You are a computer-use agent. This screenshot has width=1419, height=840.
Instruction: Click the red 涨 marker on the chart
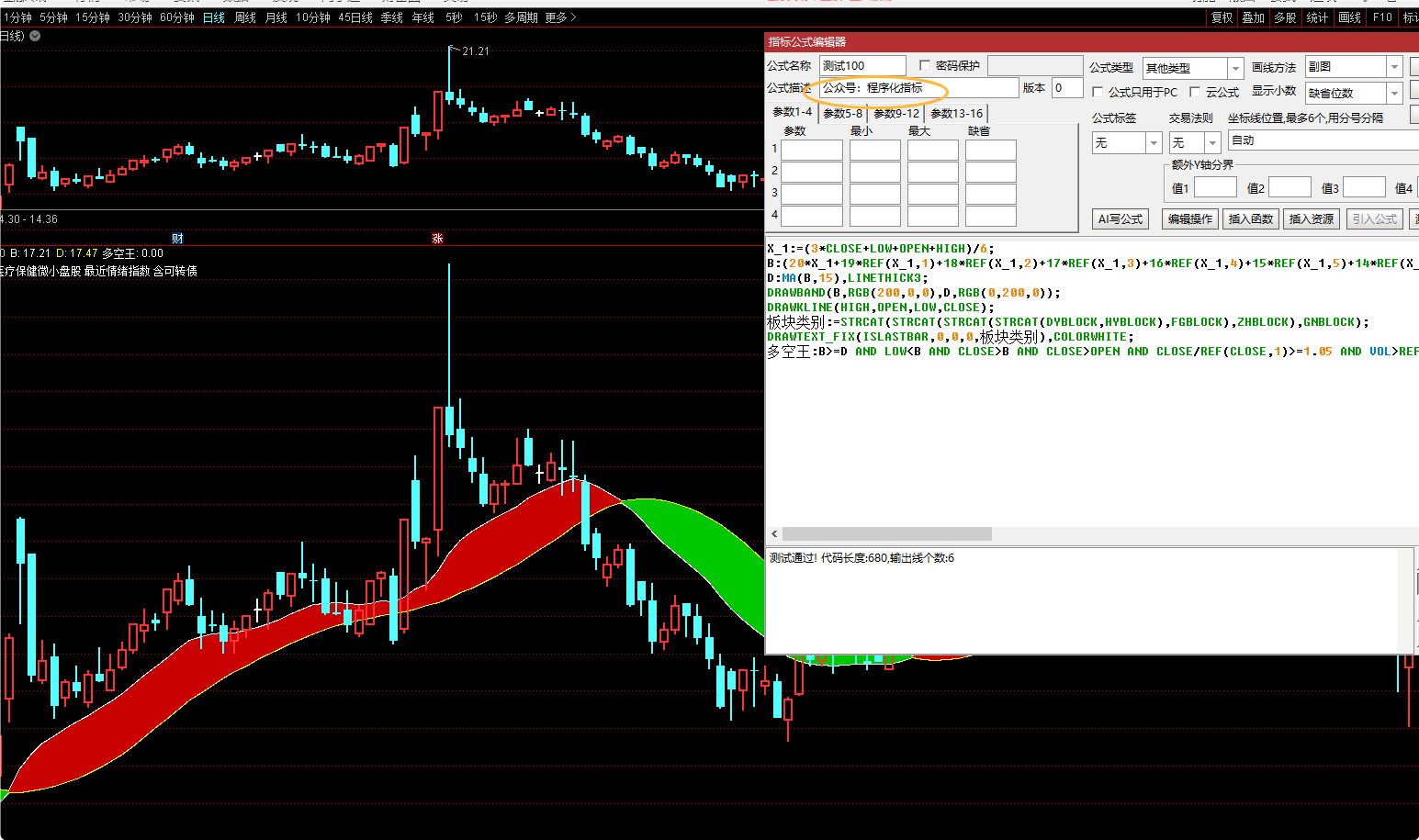click(437, 238)
